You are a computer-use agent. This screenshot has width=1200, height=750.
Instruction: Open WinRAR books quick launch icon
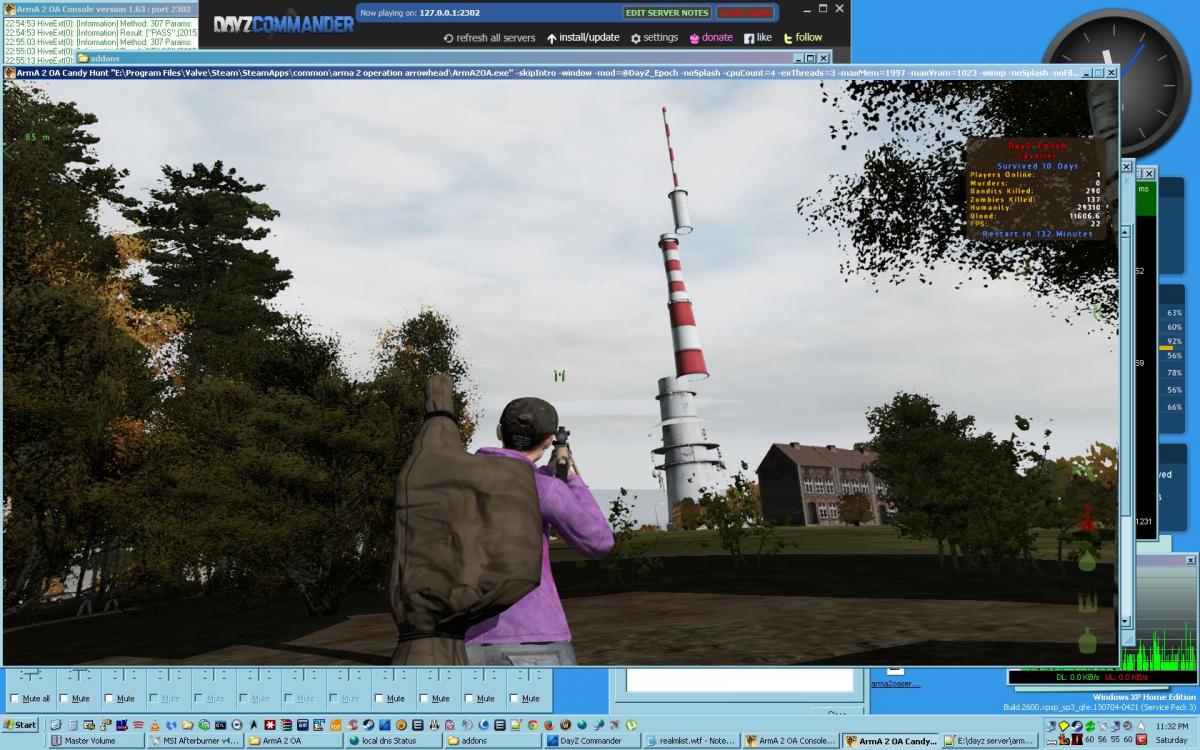coord(286,724)
